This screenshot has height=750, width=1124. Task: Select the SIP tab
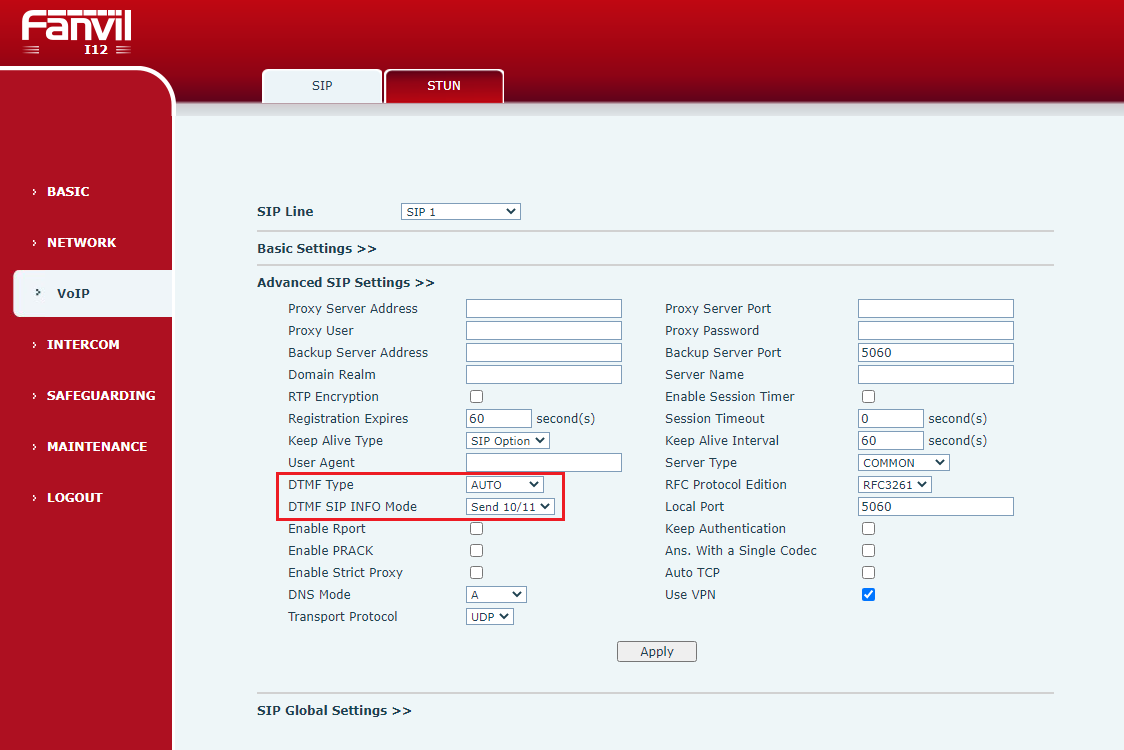(x=322, y=86)
